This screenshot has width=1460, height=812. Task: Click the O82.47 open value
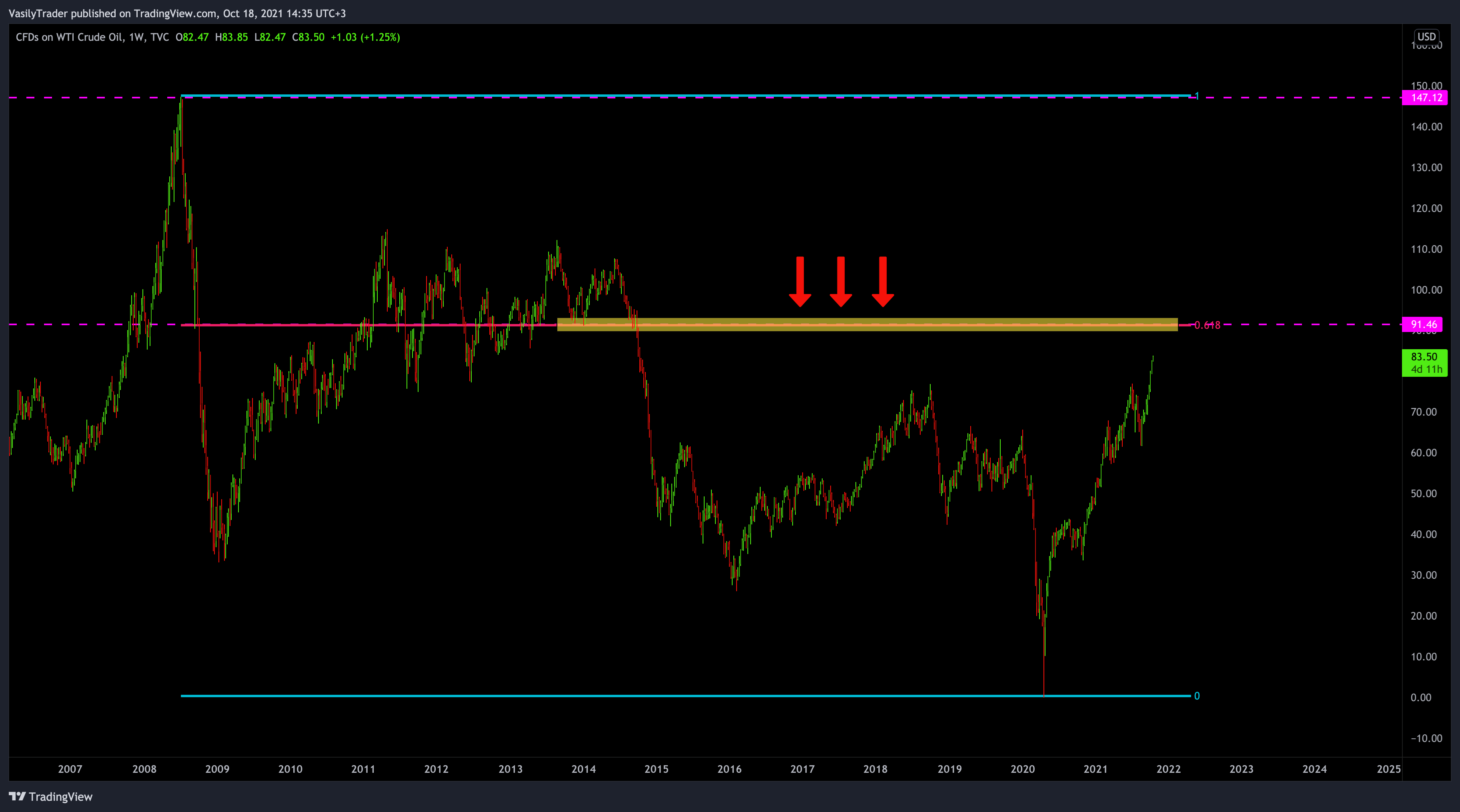click(192, 37)
